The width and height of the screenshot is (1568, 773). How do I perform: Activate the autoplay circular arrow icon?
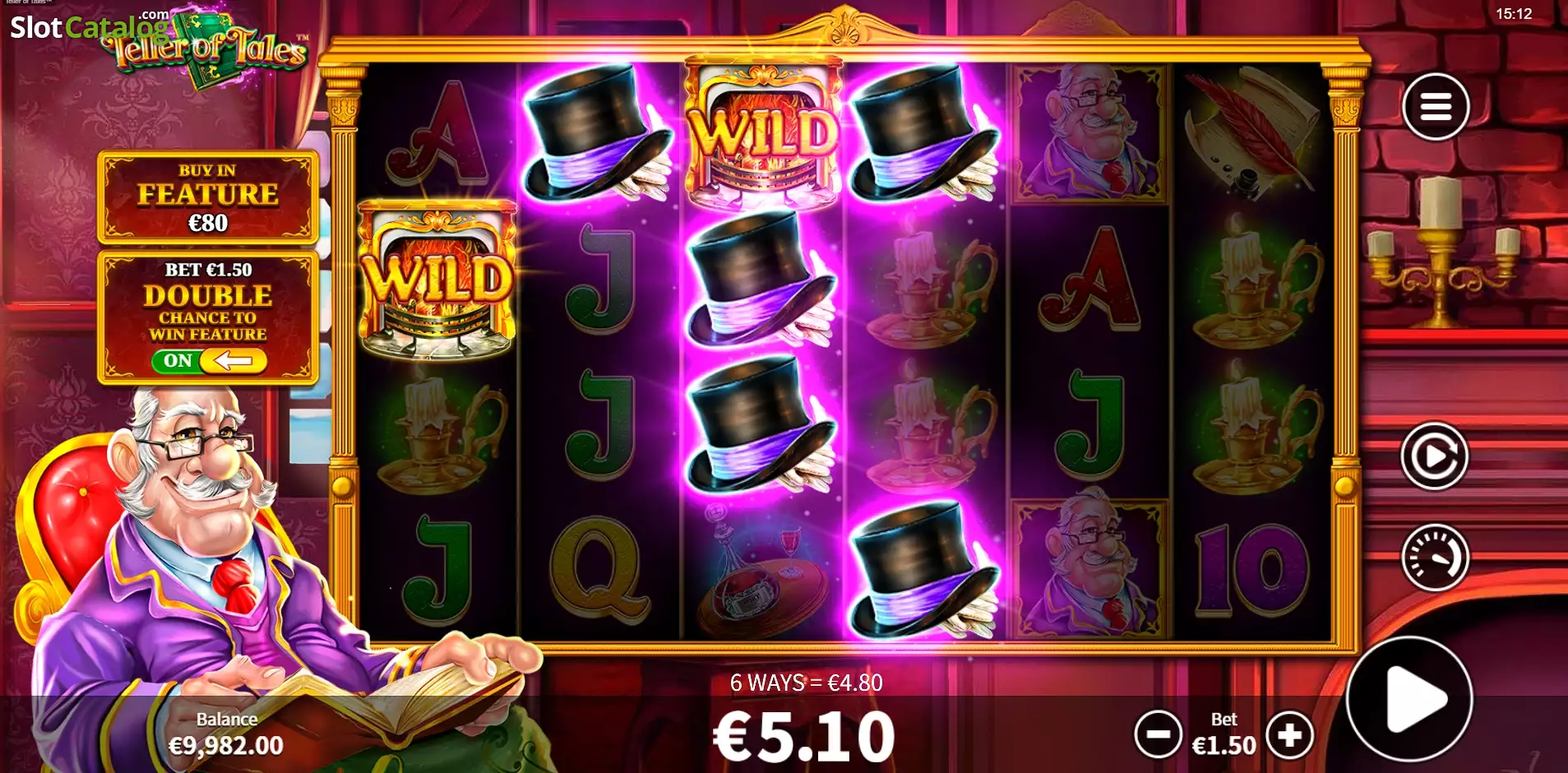(1435, 456)
